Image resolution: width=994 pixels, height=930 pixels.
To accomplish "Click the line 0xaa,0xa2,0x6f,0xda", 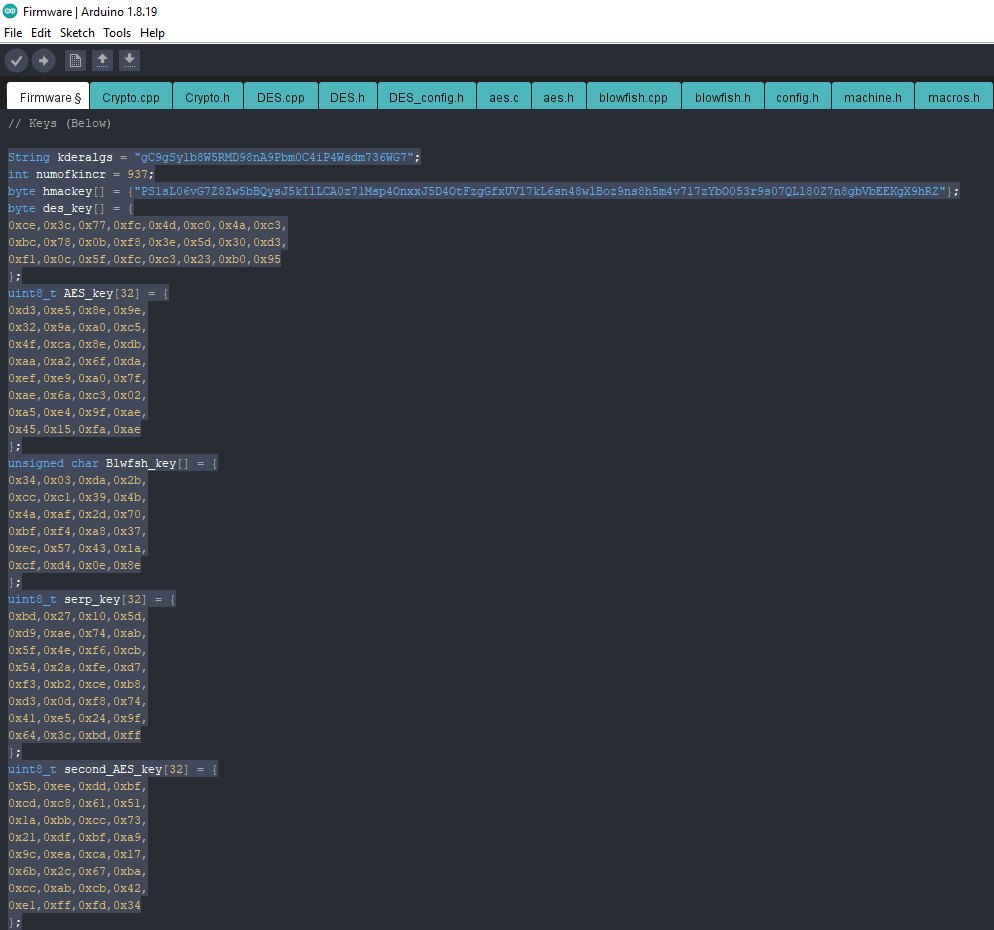I will 77,361.
